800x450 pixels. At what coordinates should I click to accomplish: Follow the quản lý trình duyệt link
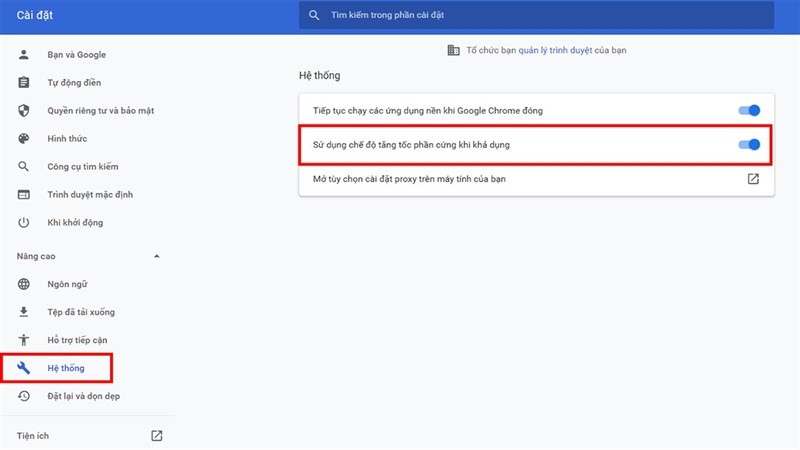coord(555,50)
